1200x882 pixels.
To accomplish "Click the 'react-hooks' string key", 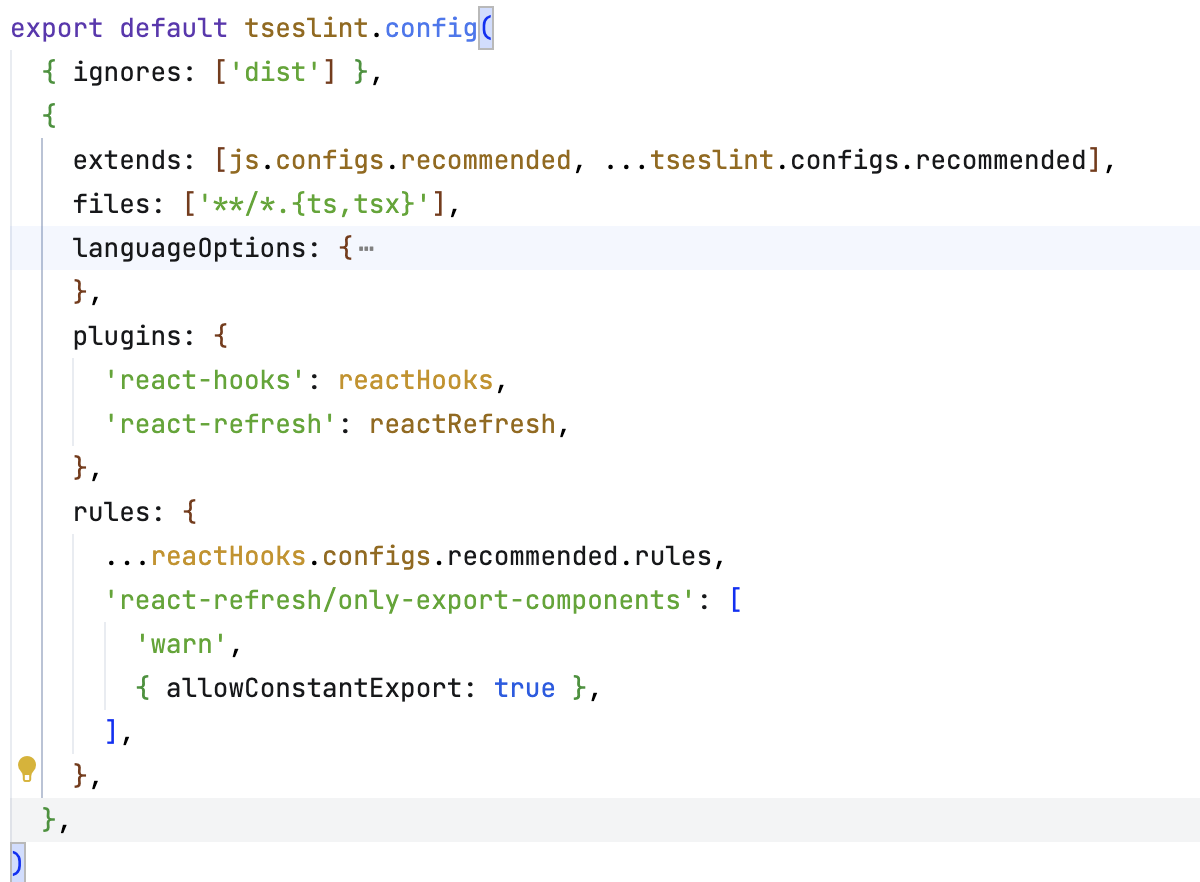I will pos(206,380).
